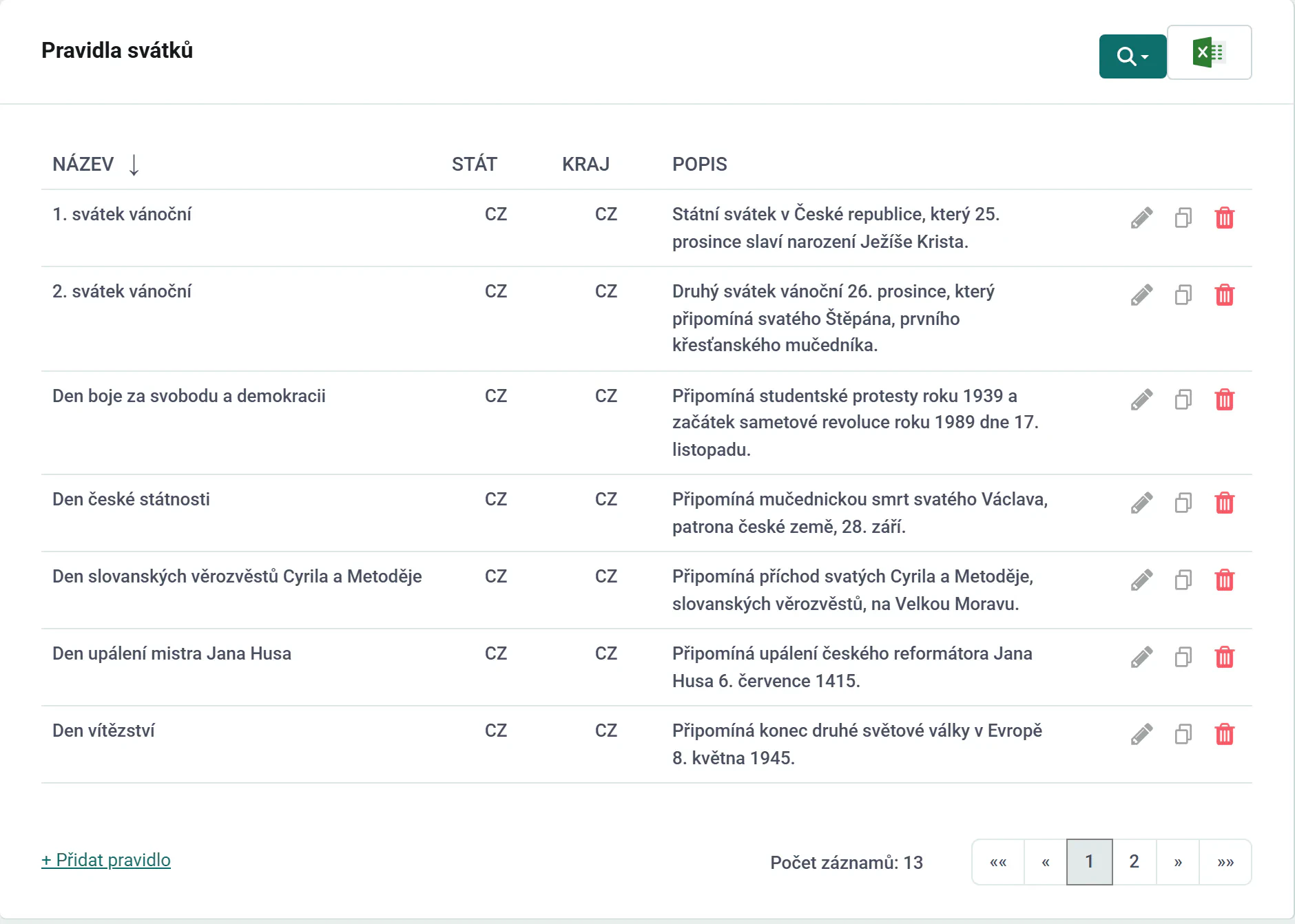Jump to the last page
1295x924 pixels.
(1225, 862)
